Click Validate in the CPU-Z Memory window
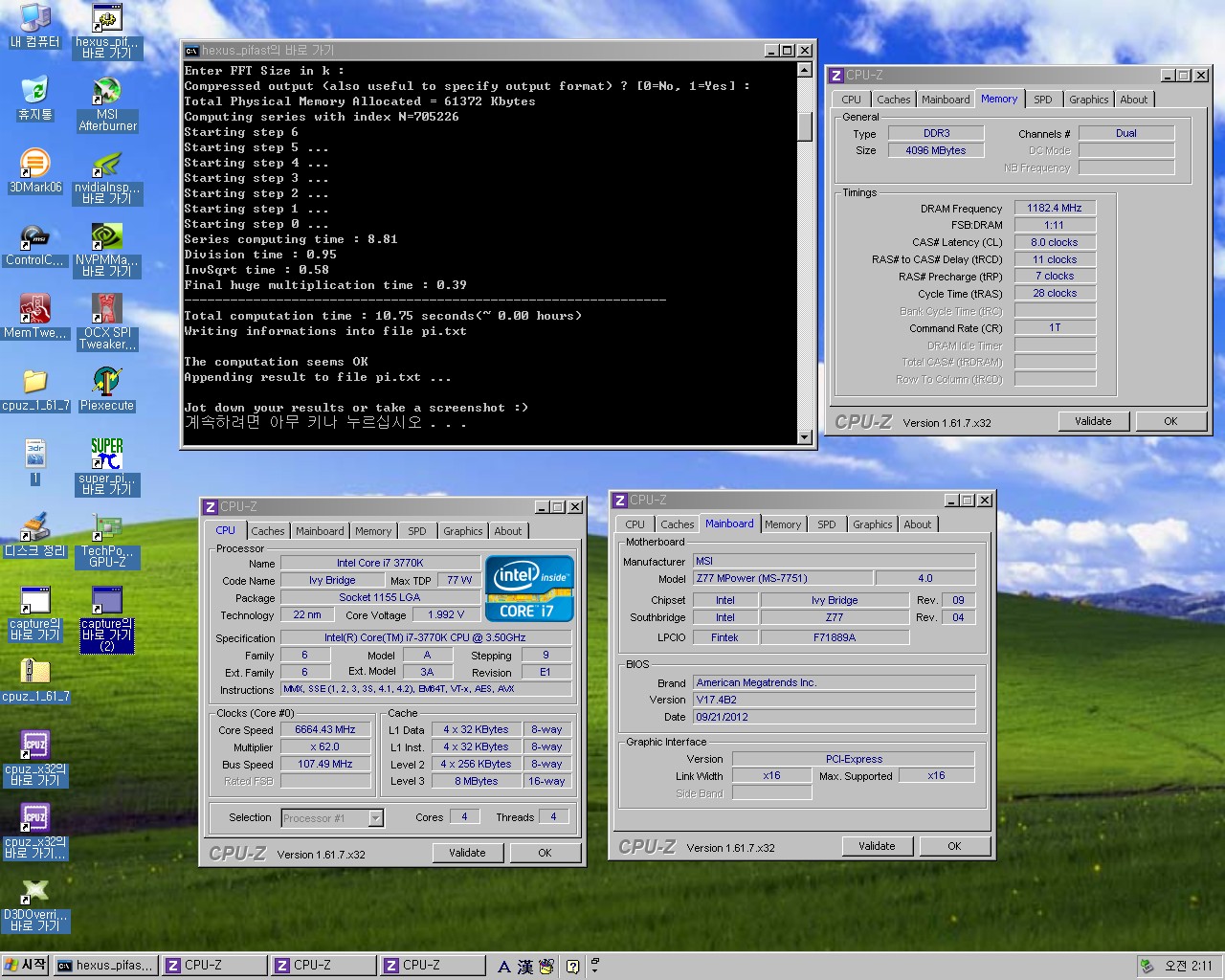Screen dimensions: 1225x980 click(1093, 421)
